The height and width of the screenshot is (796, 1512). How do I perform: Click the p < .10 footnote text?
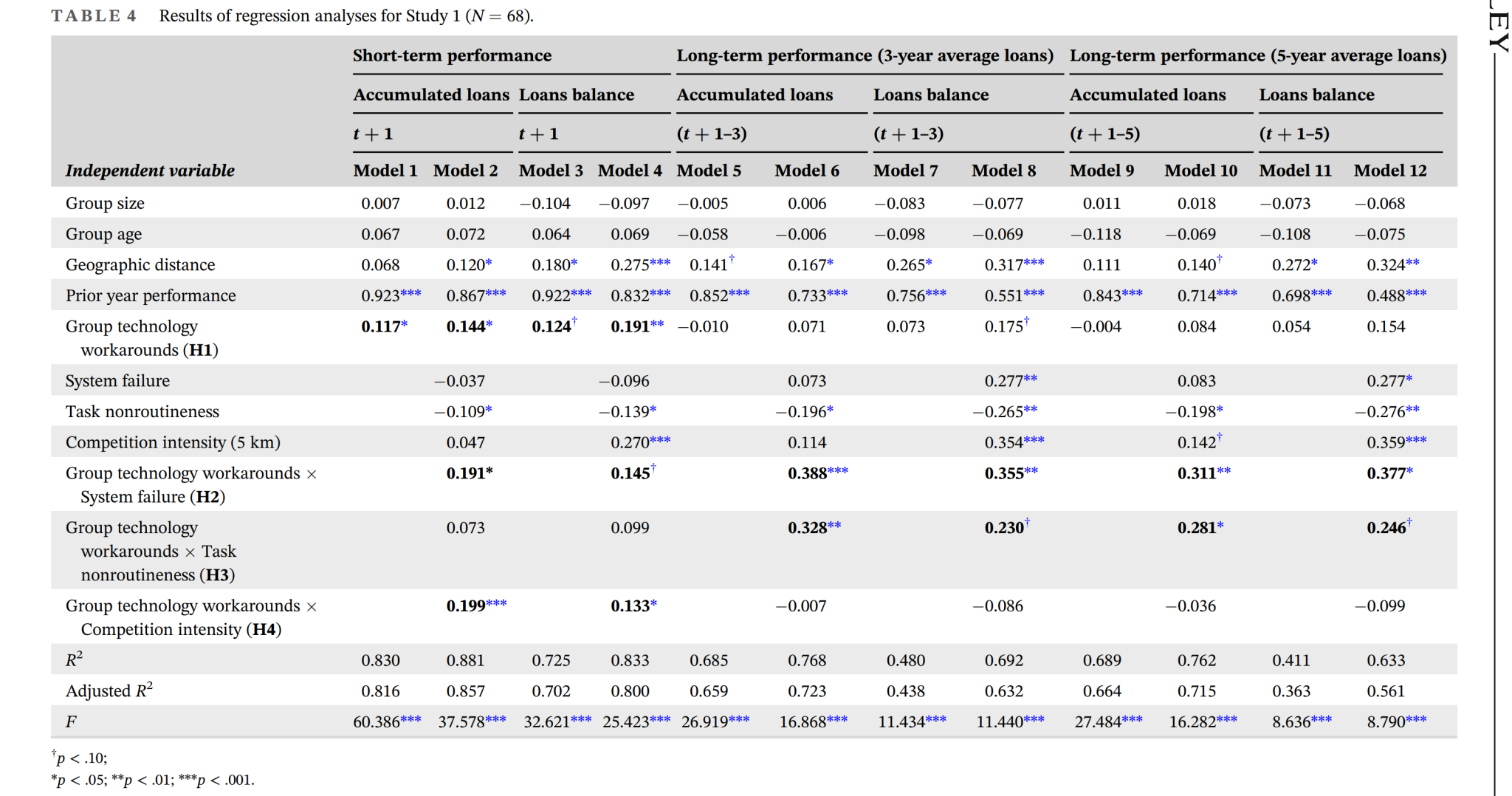click(x=80, y=758)
